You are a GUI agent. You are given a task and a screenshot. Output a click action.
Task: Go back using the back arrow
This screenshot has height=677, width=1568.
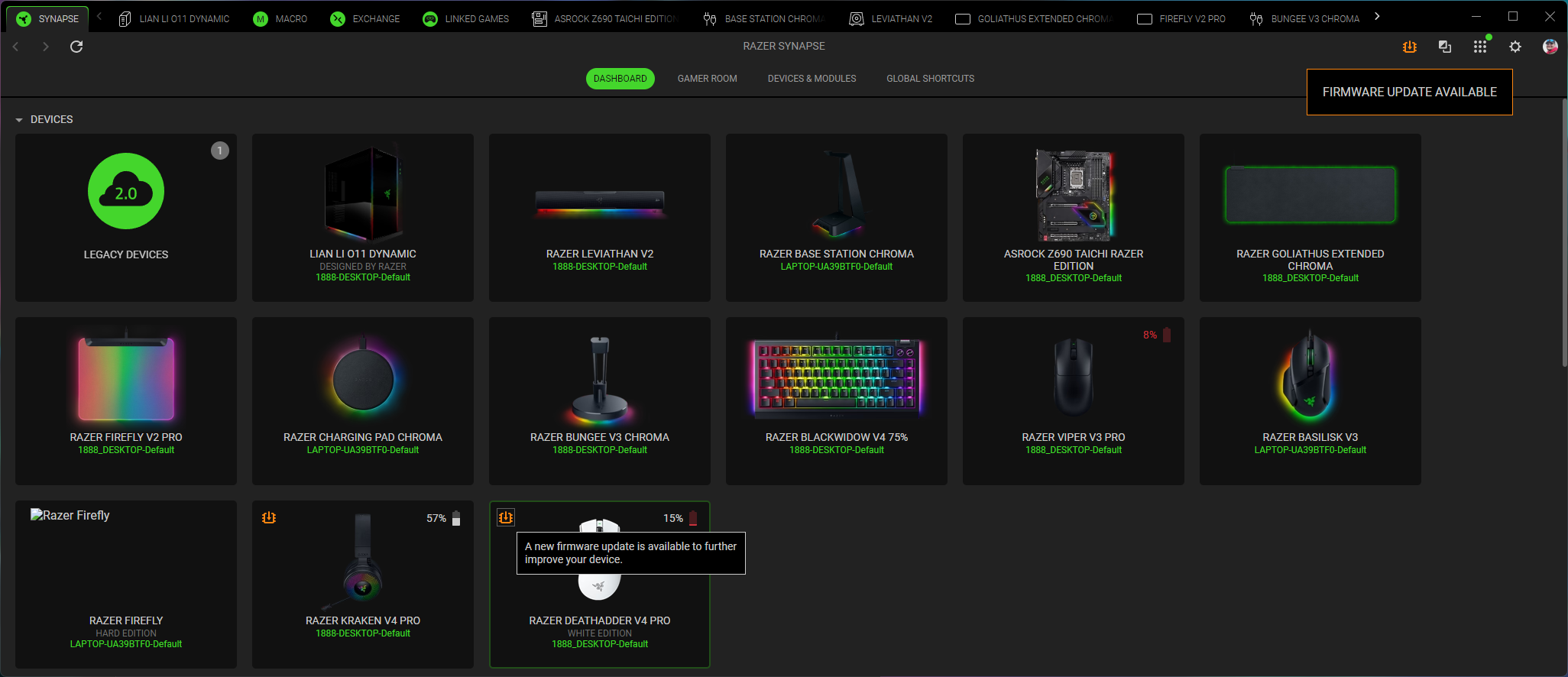click(15, 47)
